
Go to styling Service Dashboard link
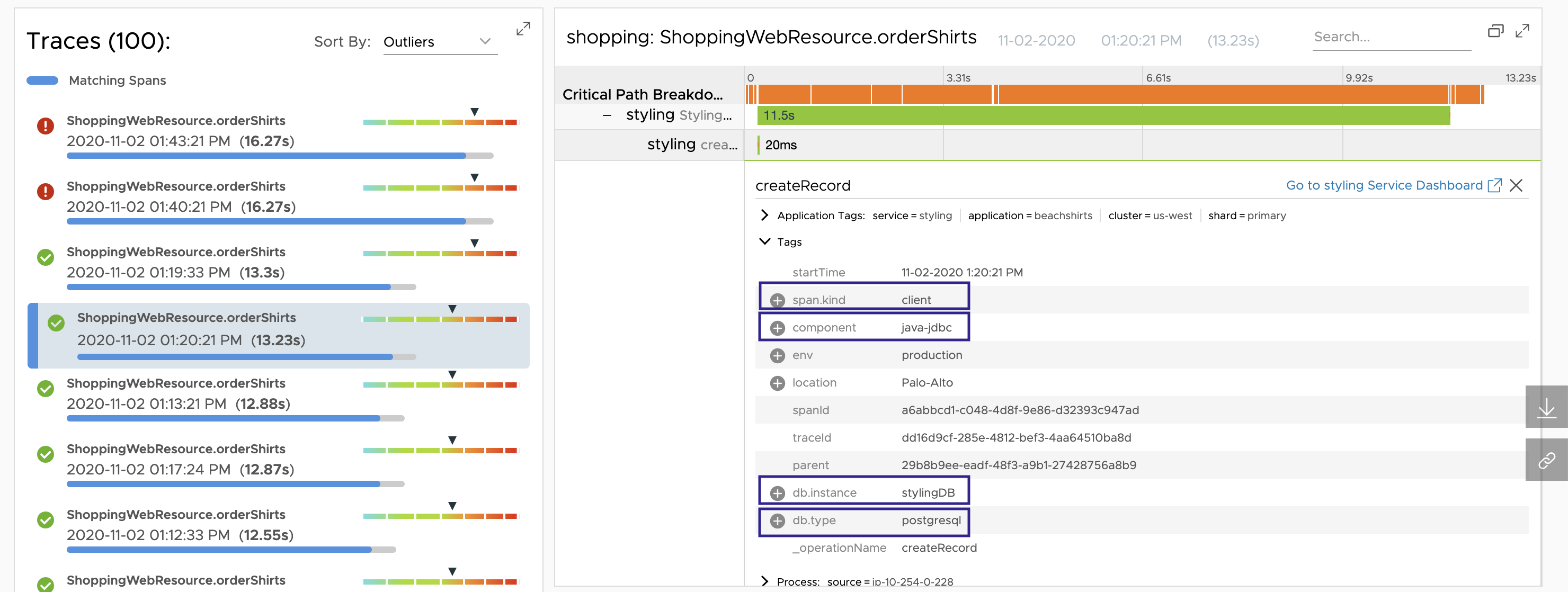(x=1384, y=185)
